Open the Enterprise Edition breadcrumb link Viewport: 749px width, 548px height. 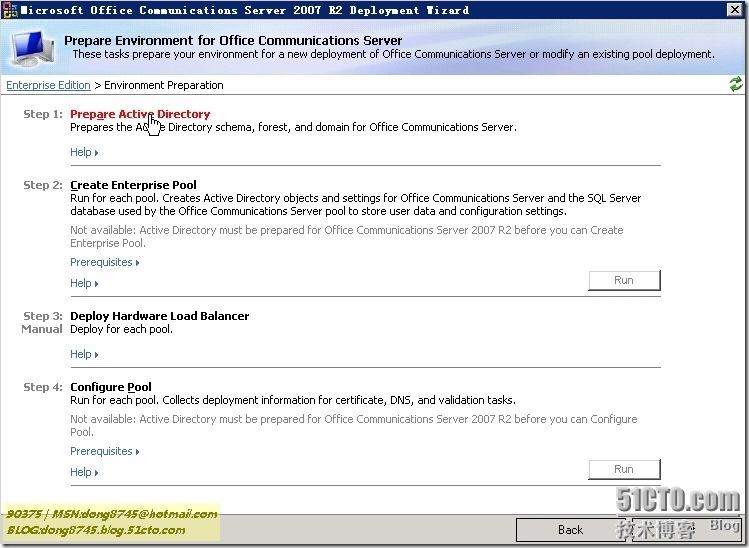48,85
